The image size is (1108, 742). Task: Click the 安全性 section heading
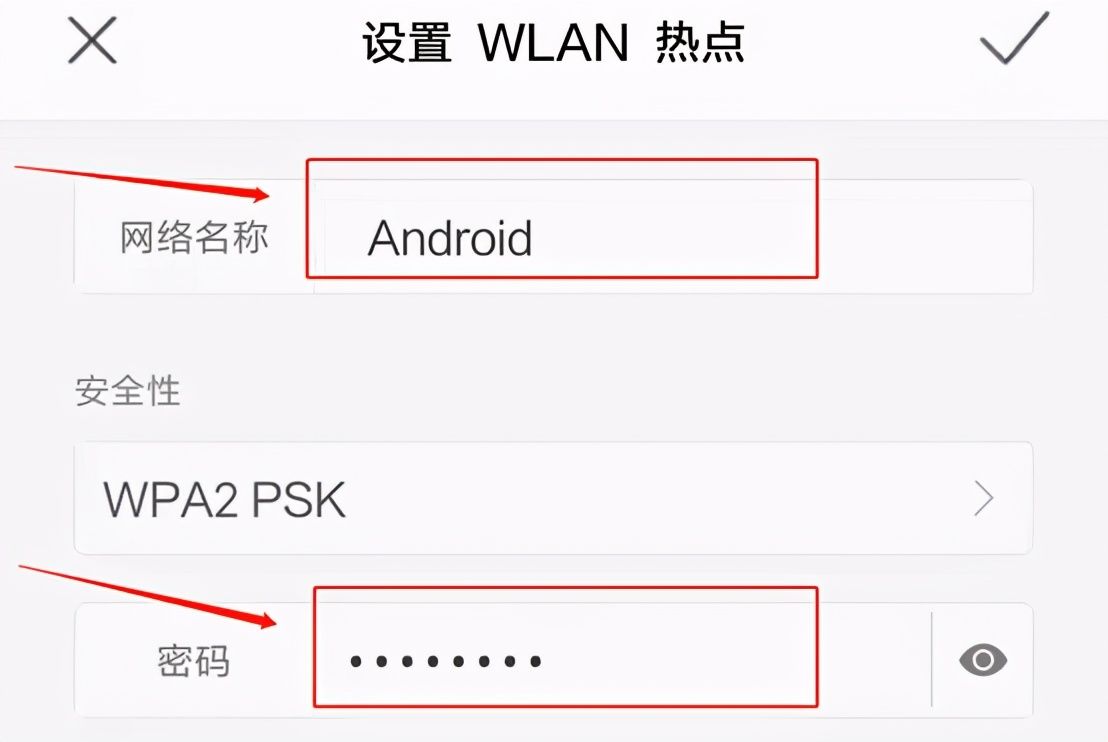(x=128, y=391)
